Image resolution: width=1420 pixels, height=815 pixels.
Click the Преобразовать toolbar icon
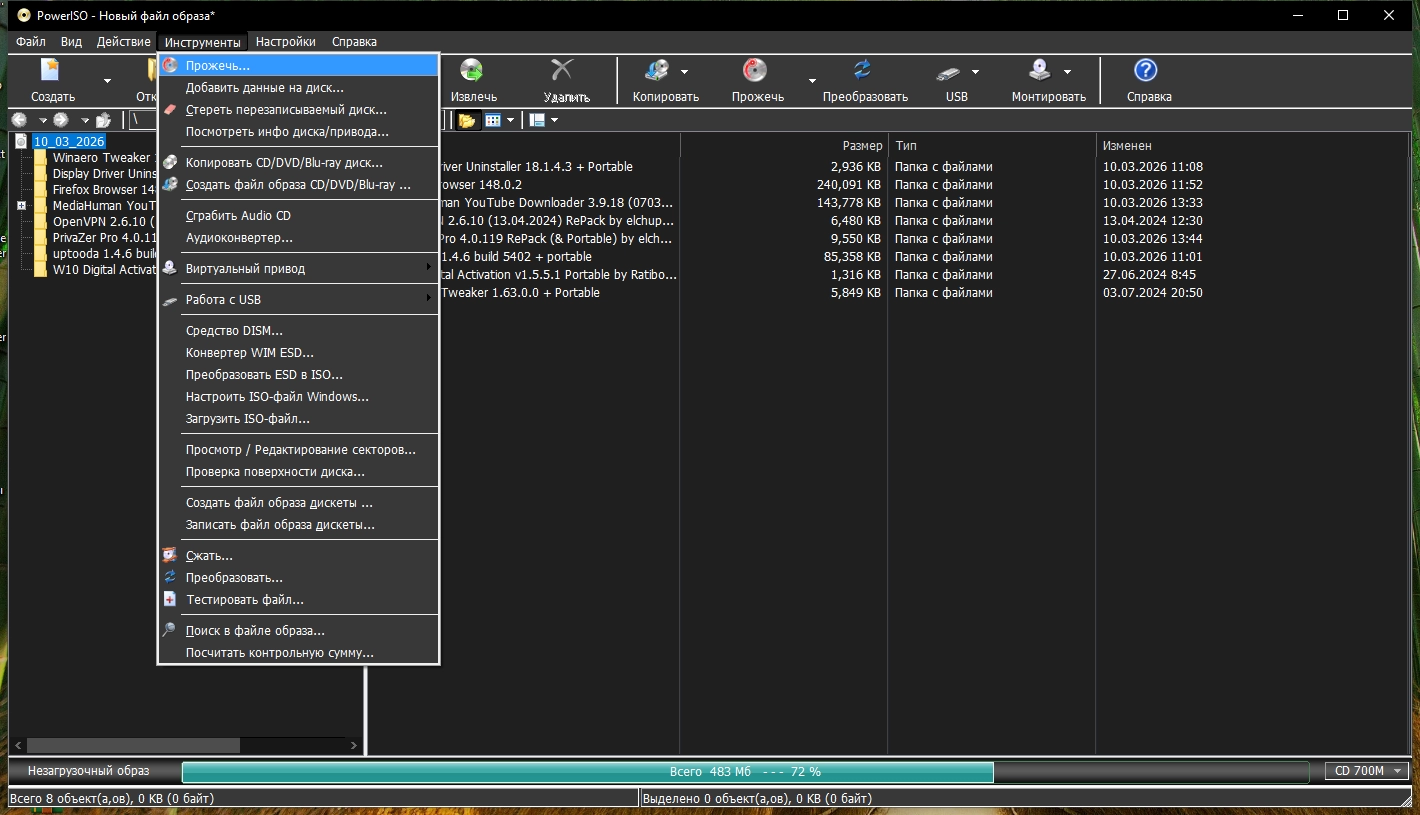(862, 71)
